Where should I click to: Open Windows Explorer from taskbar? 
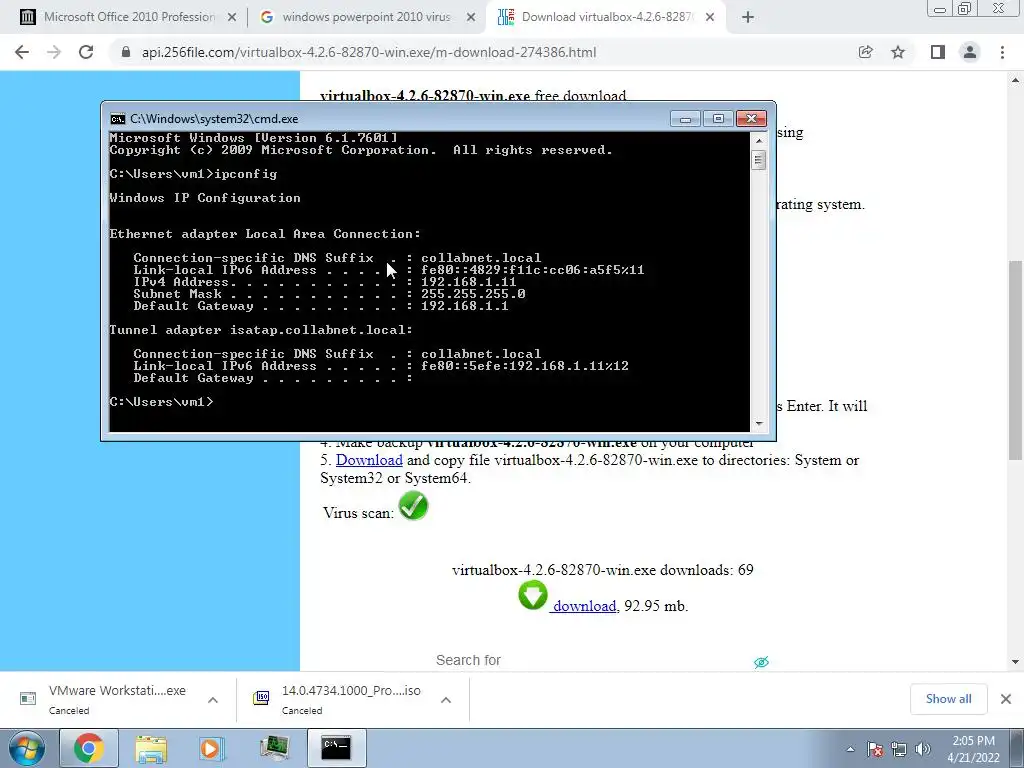click(x=151, y=748)
